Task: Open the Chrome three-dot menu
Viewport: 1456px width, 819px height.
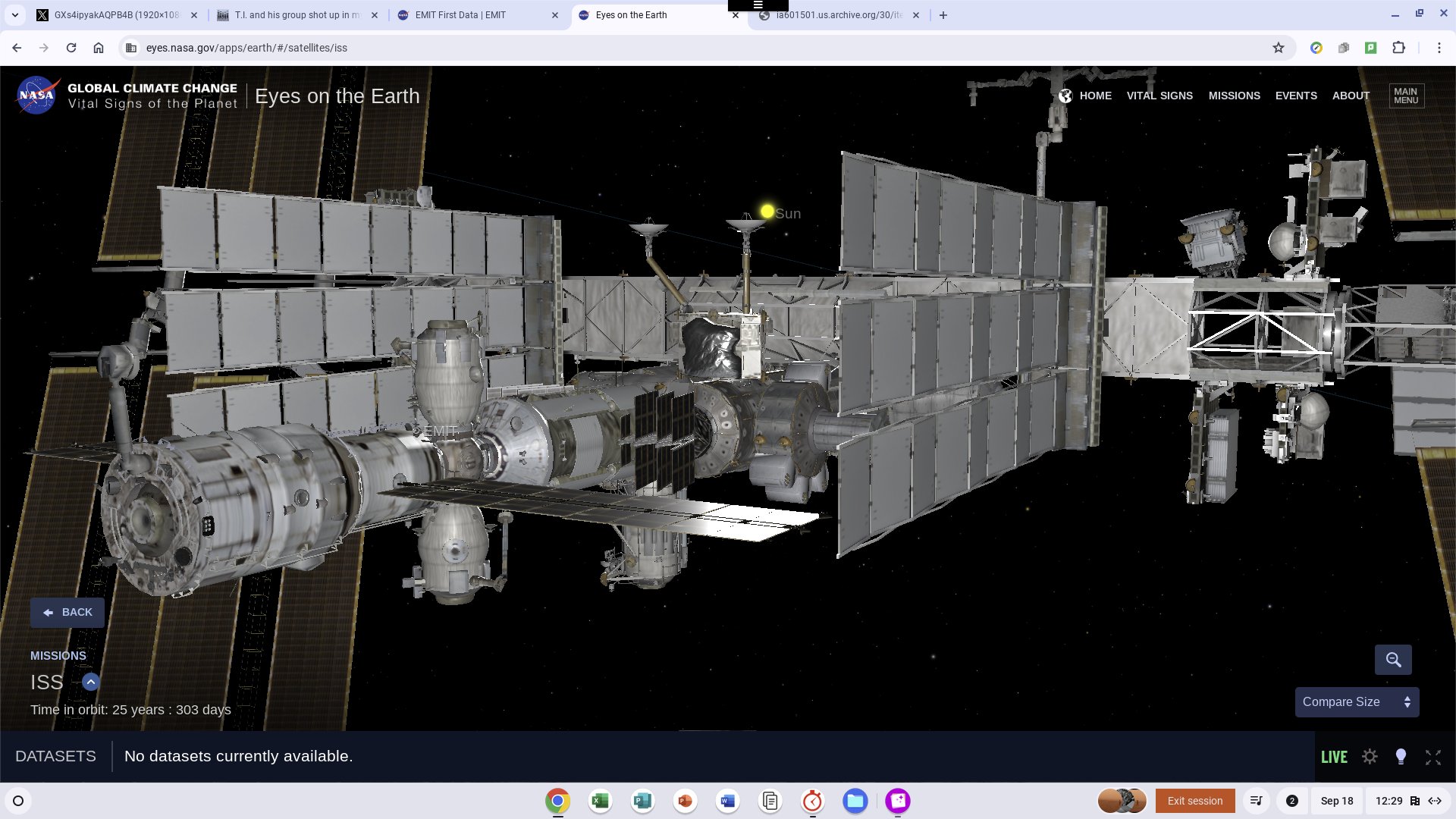Action: tap(1439, 48)
